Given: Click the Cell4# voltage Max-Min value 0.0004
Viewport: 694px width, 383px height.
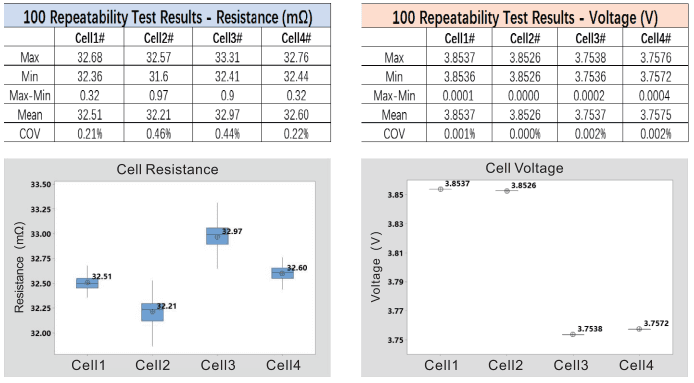Looking at the screenshot, I should (655, 96).
